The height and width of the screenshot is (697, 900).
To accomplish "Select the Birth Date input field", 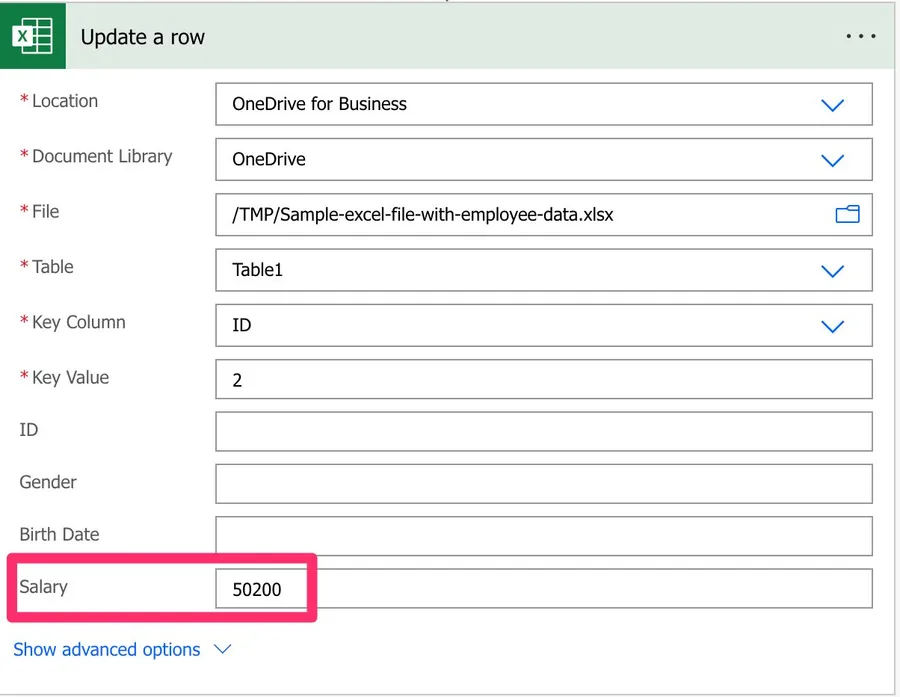I will [543, 536].
